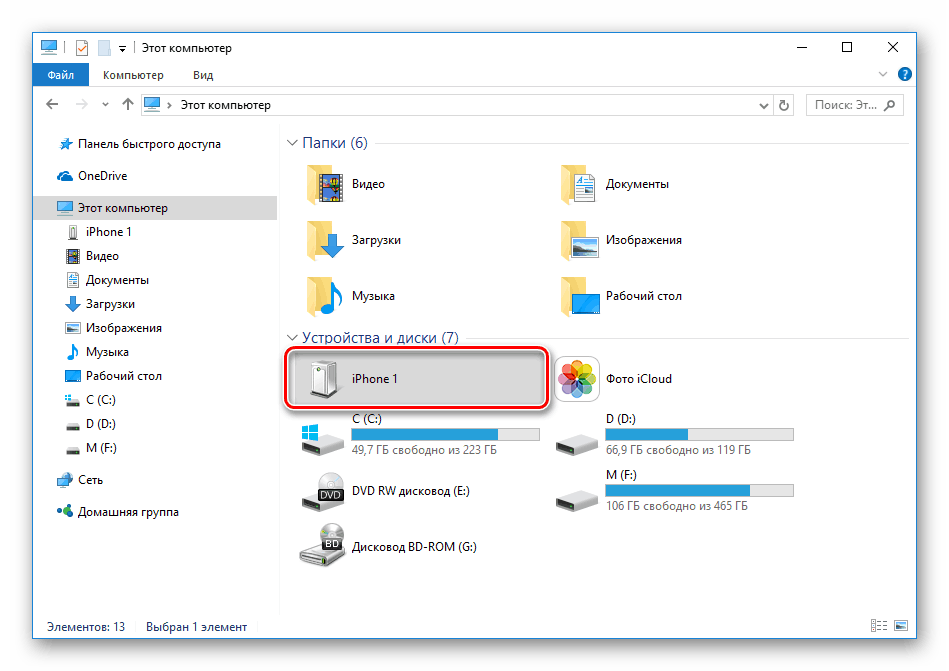Click Properties icon in quick access toolbar
The image size is (949, 671).
point(82,47)
